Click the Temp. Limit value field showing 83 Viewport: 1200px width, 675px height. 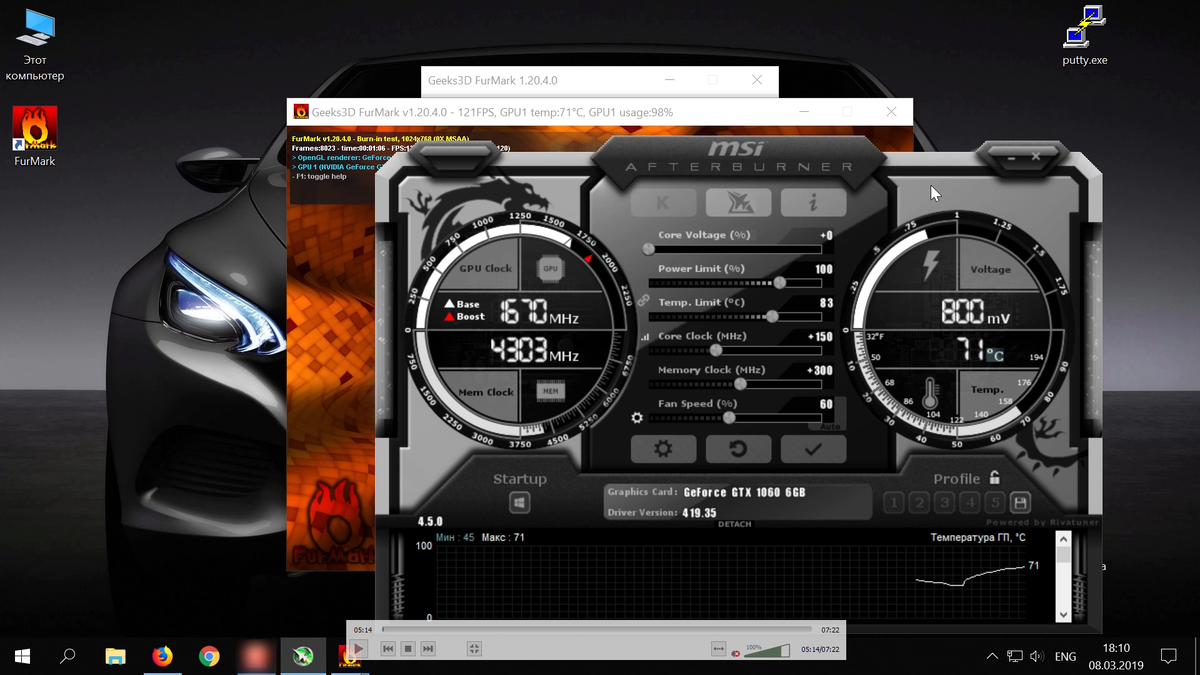(826, 303)
